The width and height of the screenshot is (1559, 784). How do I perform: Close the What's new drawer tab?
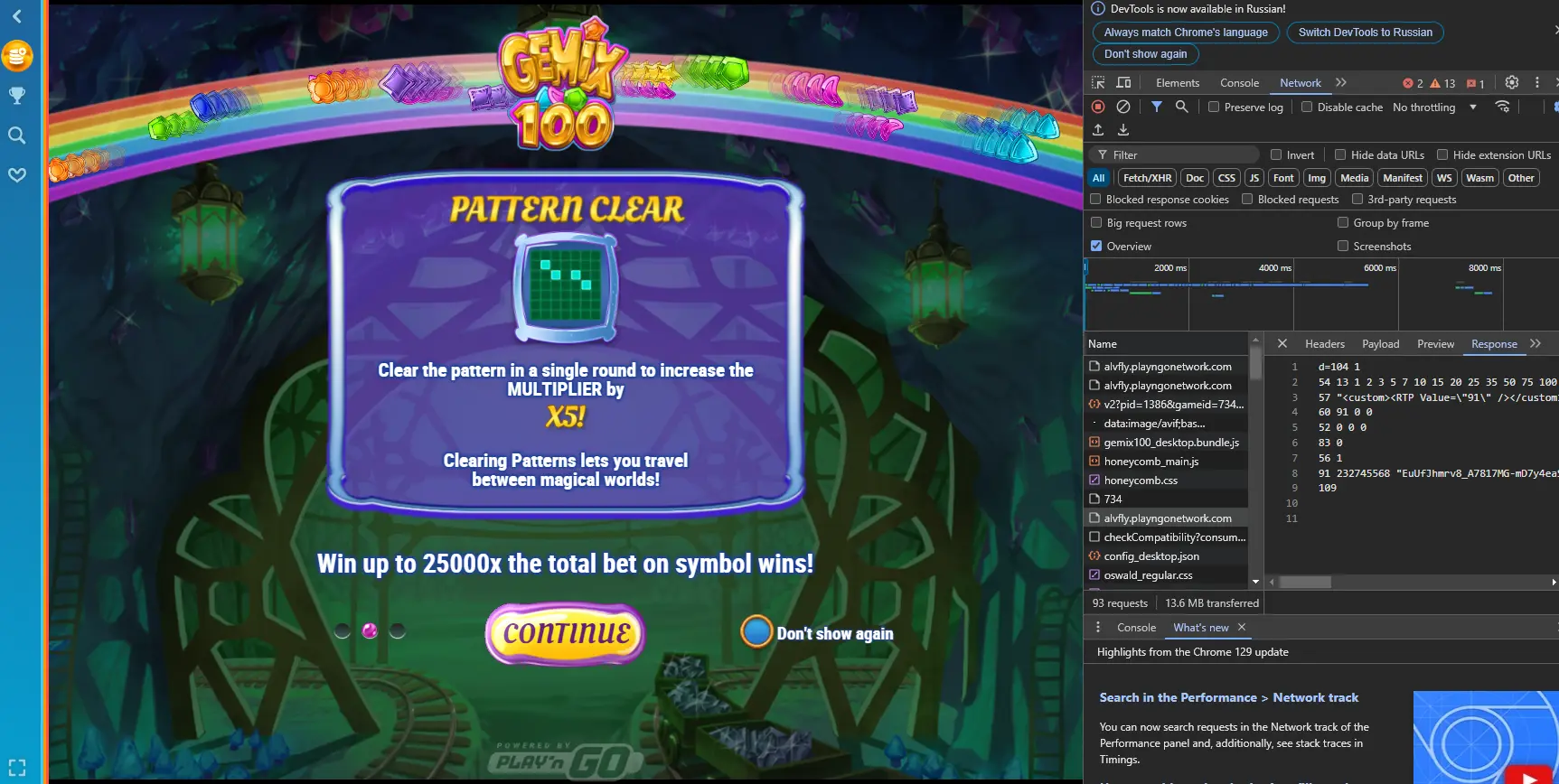[1242, 627]
